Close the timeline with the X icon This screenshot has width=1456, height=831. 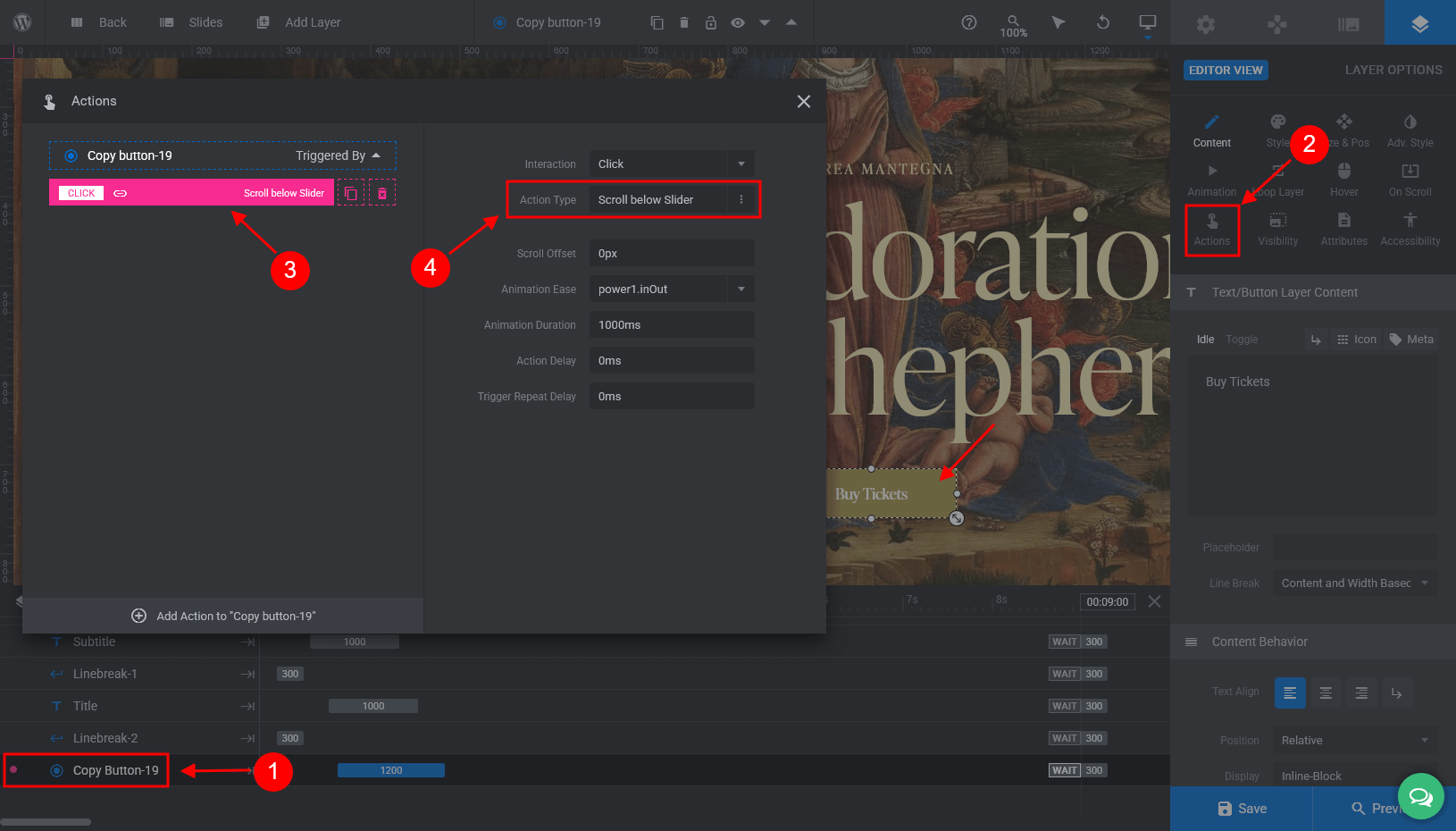tap(1155, 601)
